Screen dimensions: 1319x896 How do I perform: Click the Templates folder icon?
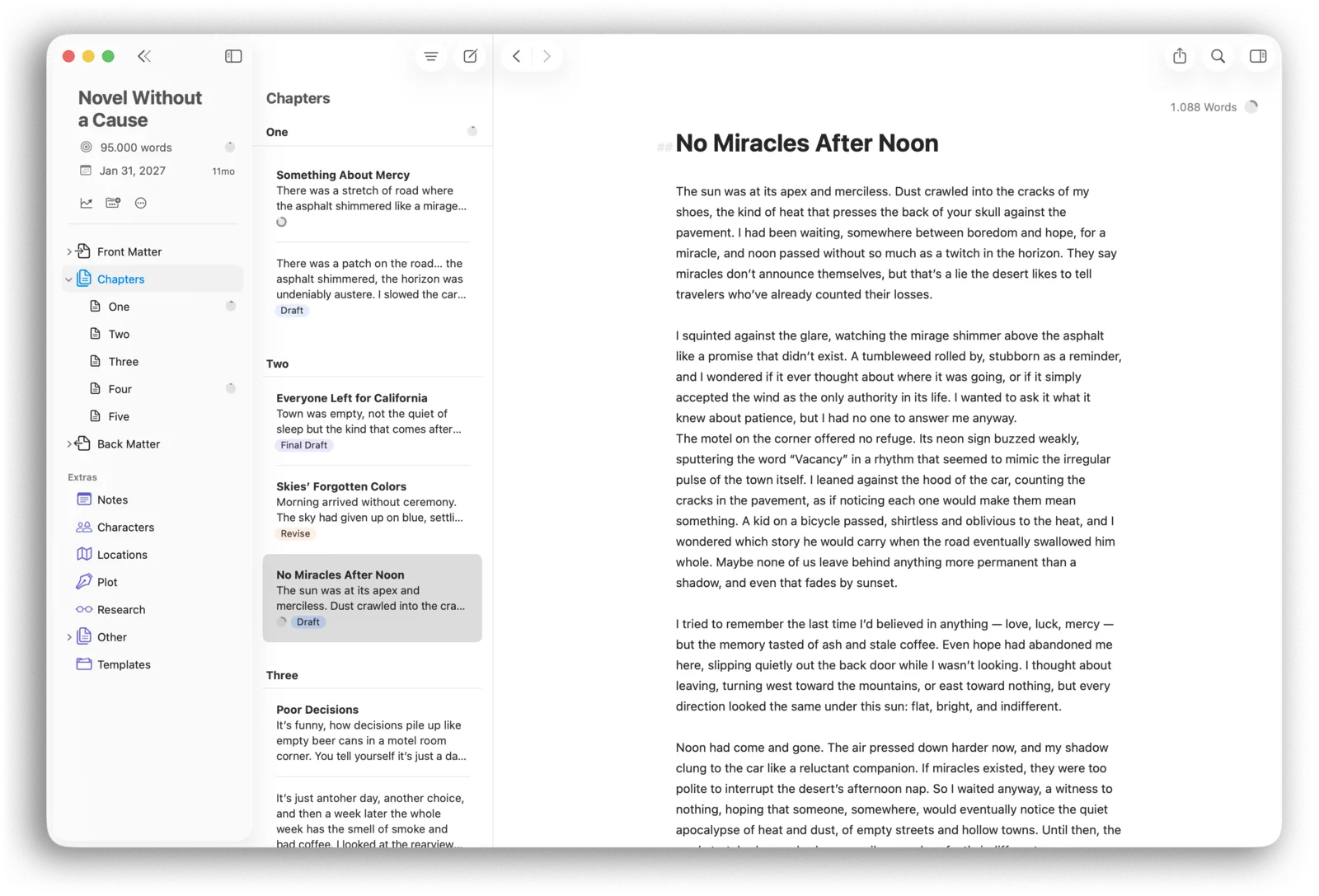(84, 664)
